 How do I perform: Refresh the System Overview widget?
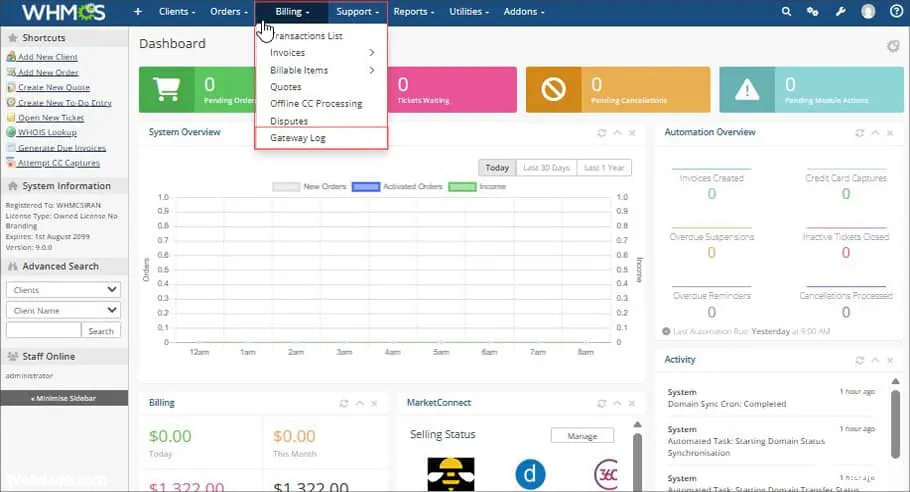602,133
